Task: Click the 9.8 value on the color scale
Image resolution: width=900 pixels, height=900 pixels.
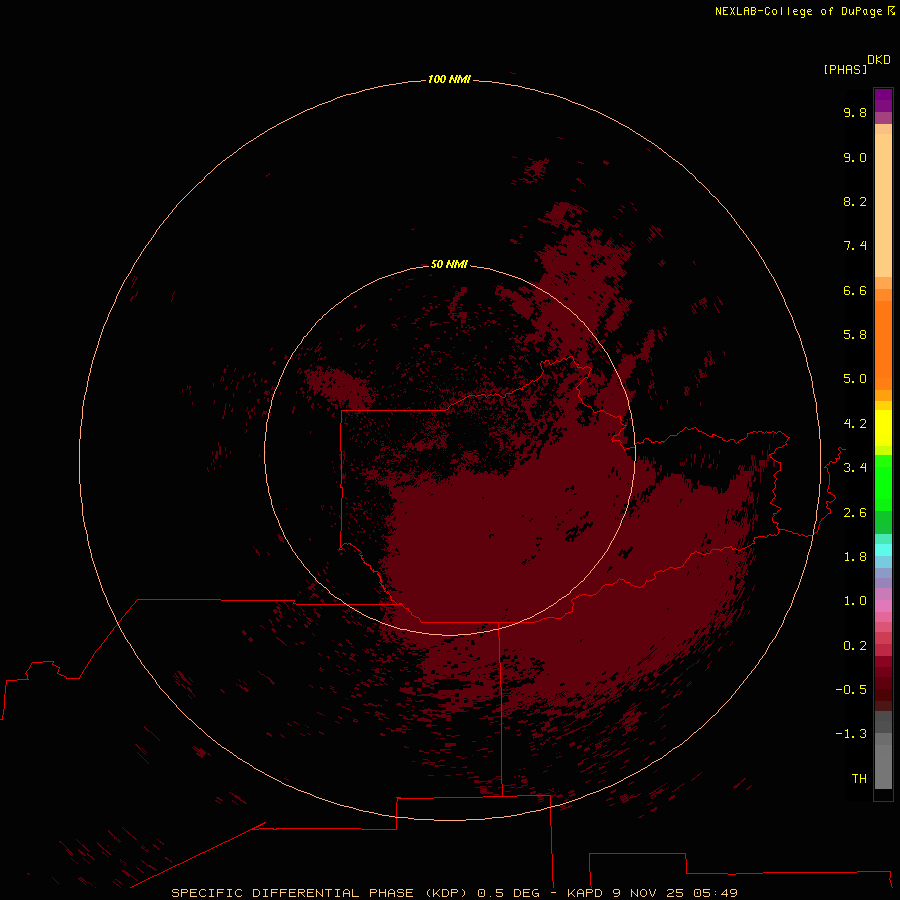Action: (855, 112)
